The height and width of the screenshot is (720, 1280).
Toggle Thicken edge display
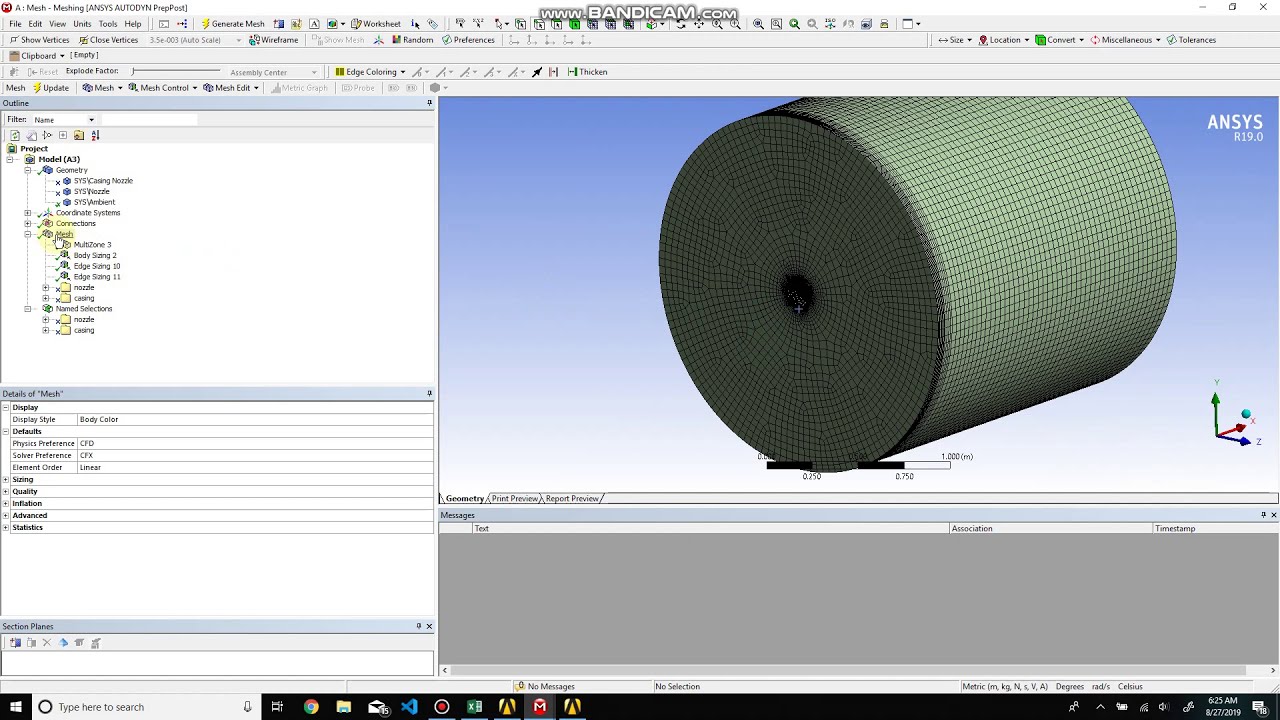click(x=587, y=72)
